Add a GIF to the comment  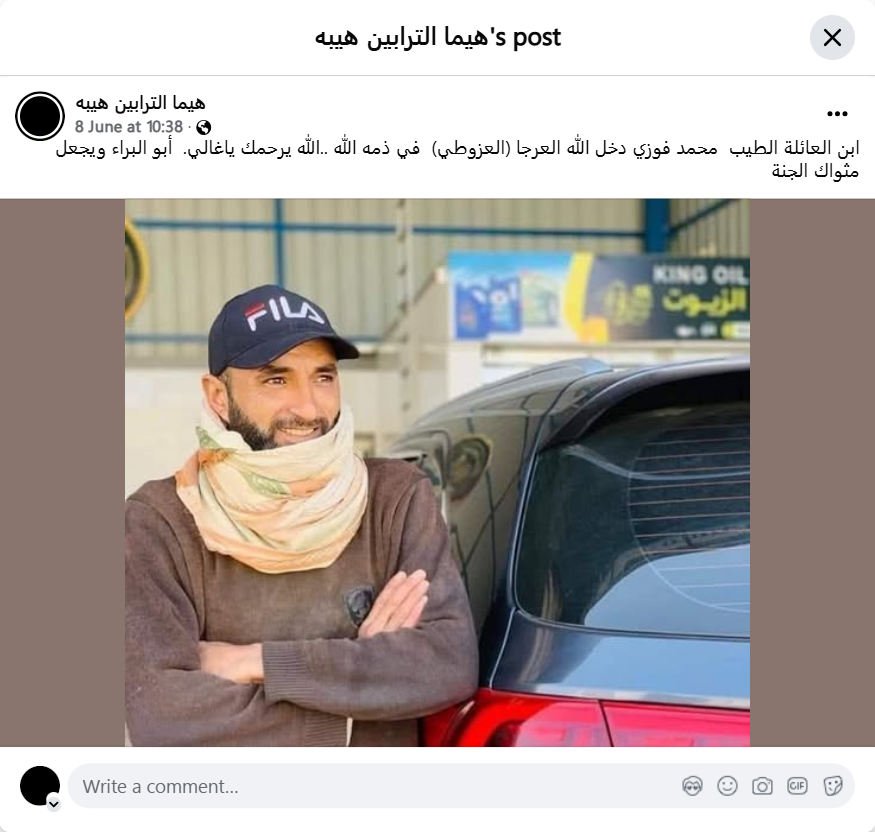(797, 786)
